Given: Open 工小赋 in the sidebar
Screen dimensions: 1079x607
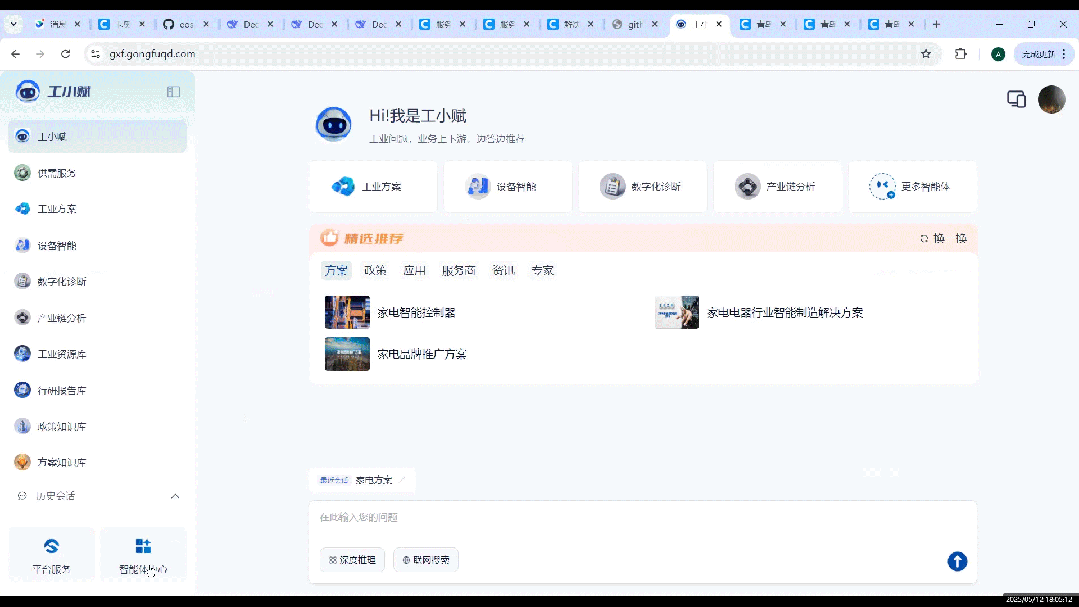Looking at the screenshot, I should point(97,136).
